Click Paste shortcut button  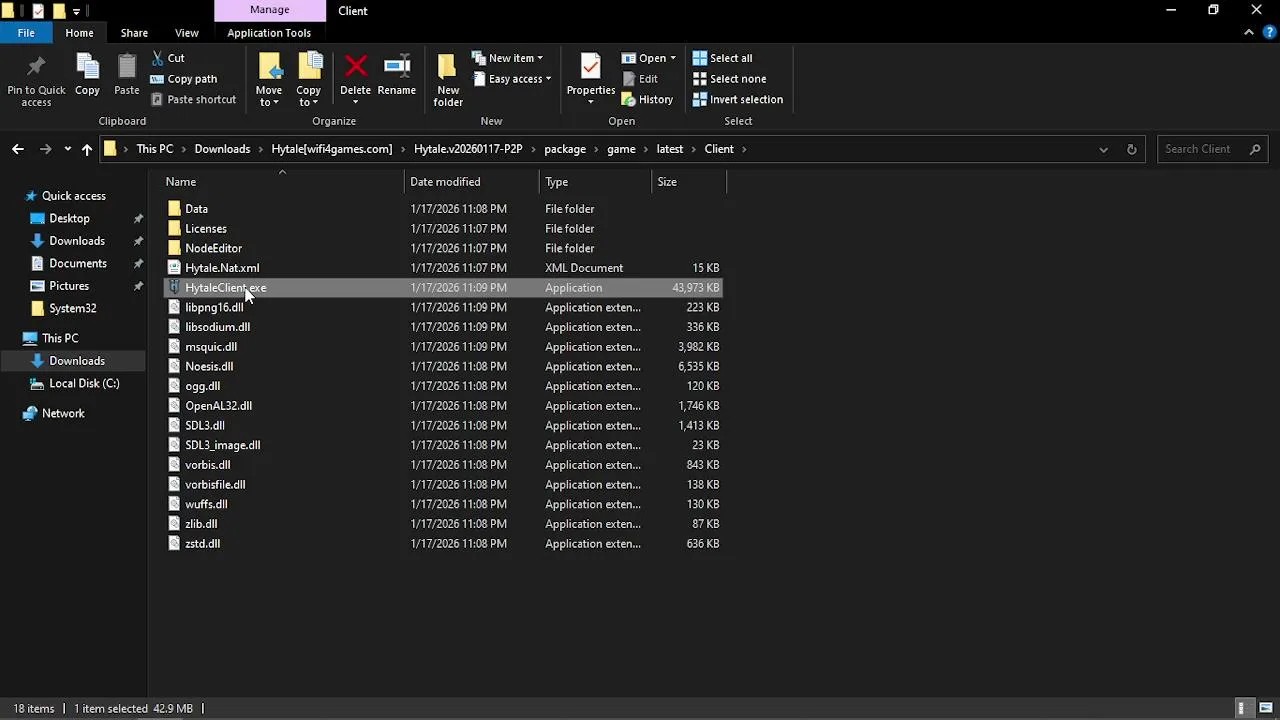(x=193, y=99)
